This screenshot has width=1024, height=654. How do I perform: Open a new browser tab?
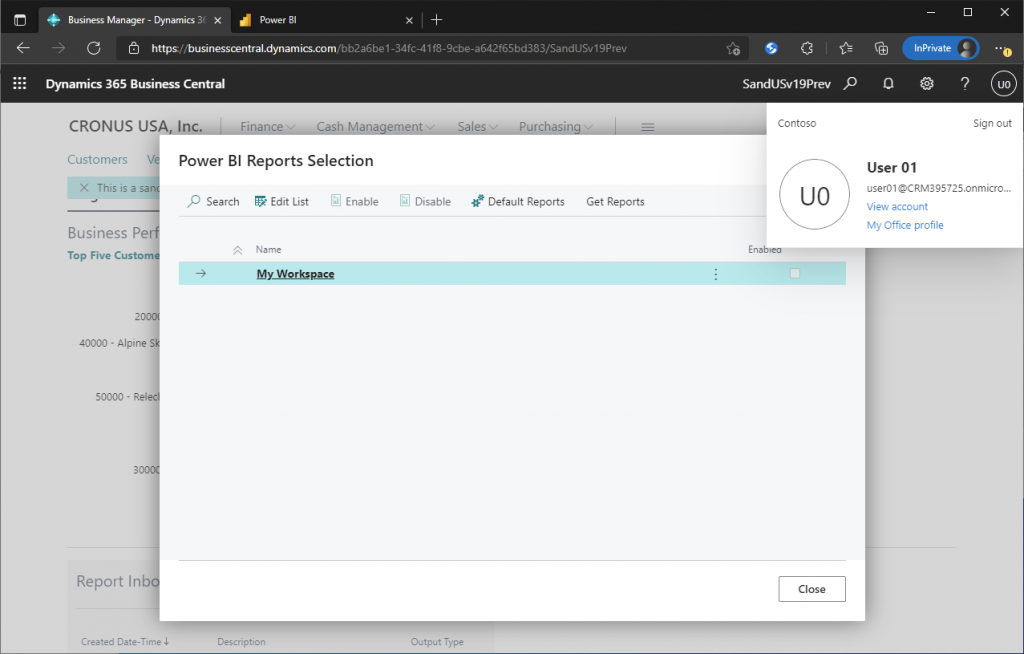(437, 20)
